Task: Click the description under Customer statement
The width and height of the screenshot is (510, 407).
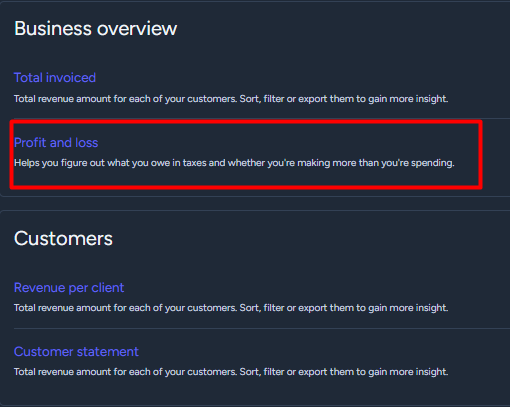Action: [231, 372]
